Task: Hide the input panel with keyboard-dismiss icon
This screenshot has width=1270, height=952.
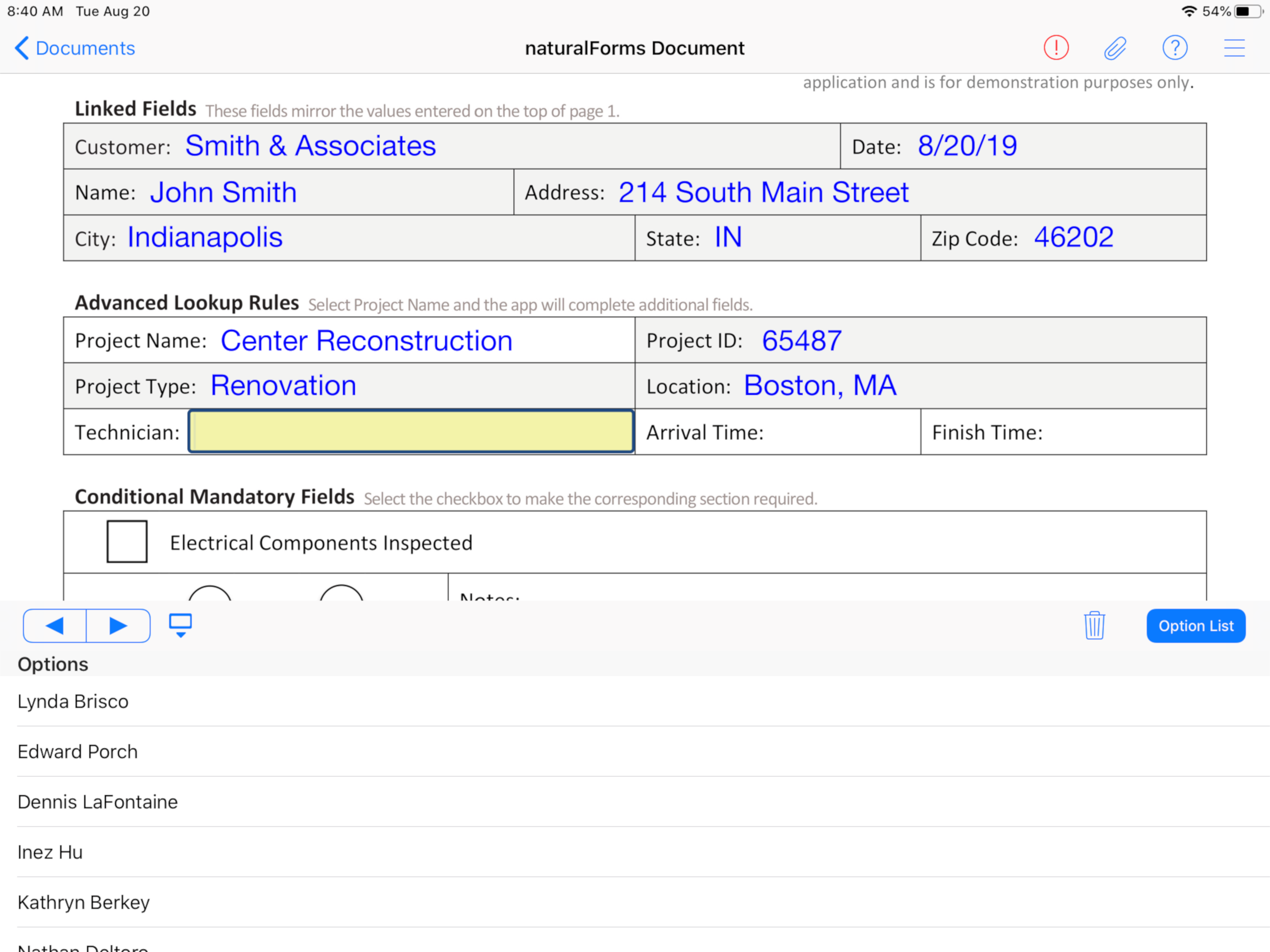Action: [x=180, y=625]
